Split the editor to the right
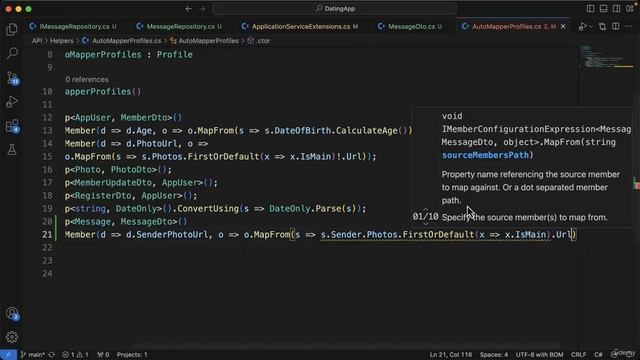 616,27
